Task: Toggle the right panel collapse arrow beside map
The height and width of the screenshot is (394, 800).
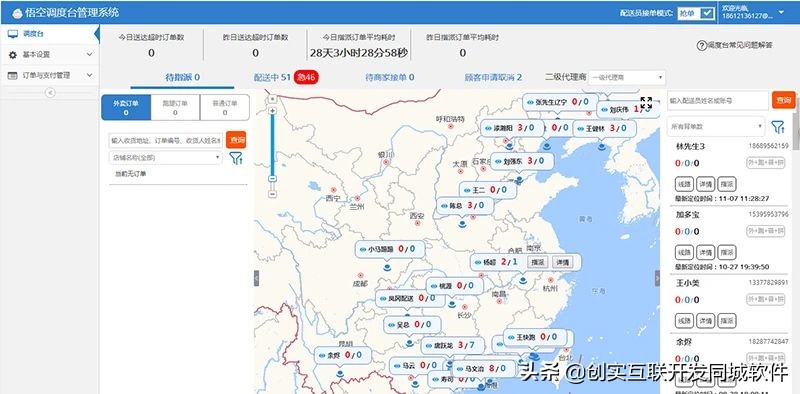Action: [x=657, y=278]
